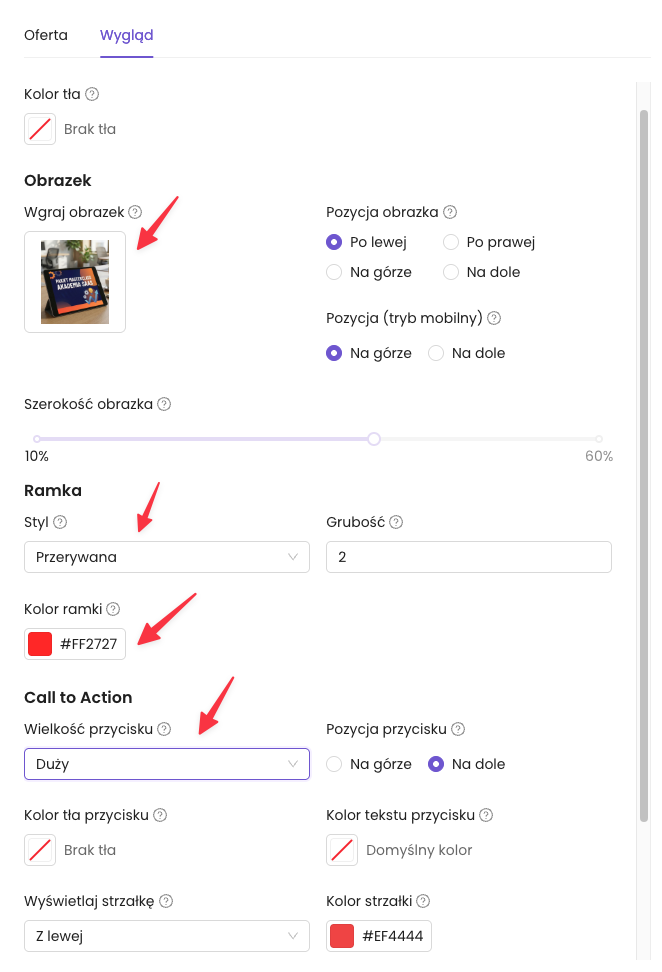Viewport: 662px width, 972px height.
Task: Click help icon next to Grubość
Action: pyautogui.click(x=397, y=522)
